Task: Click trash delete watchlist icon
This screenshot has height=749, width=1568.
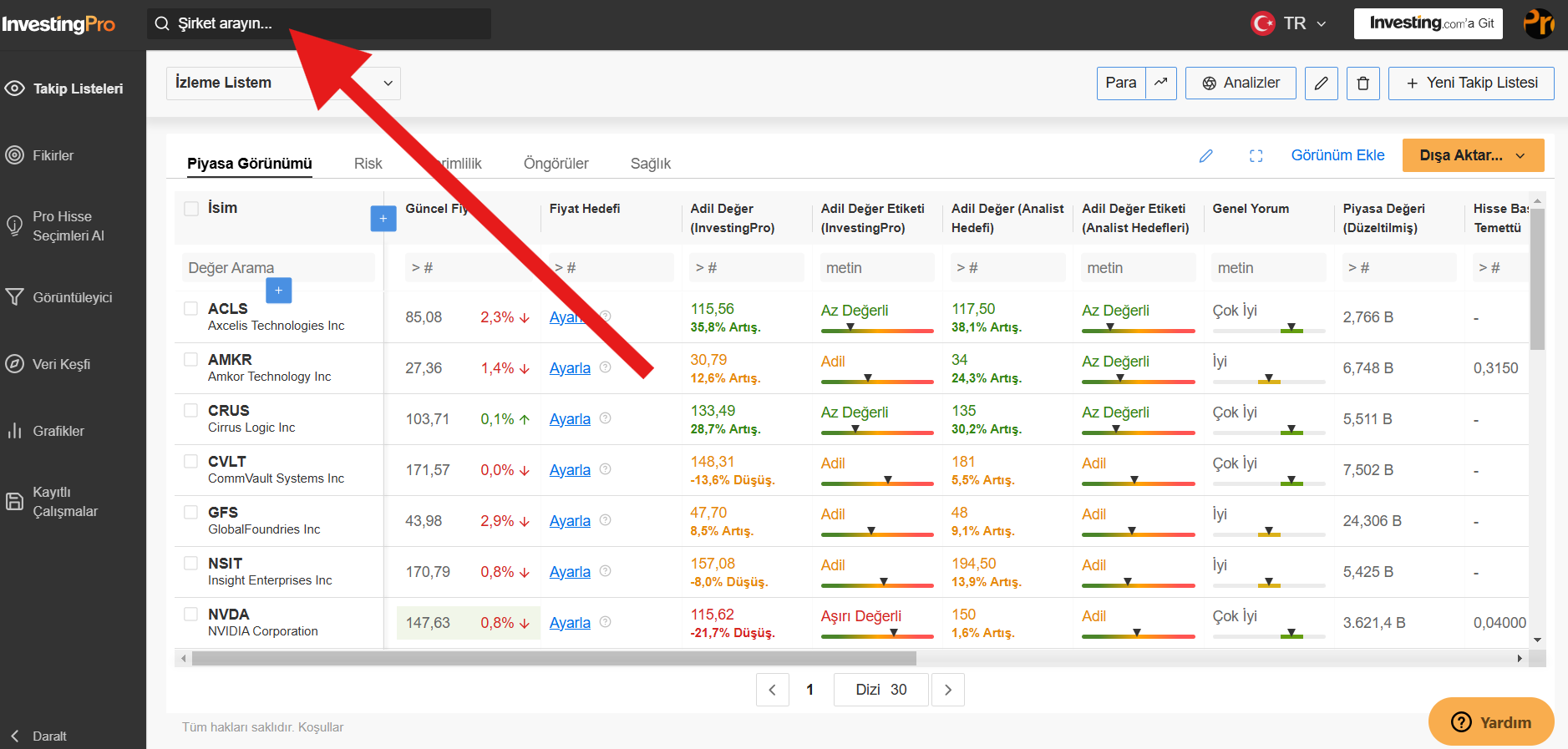Action: [x=1362, y=84]
